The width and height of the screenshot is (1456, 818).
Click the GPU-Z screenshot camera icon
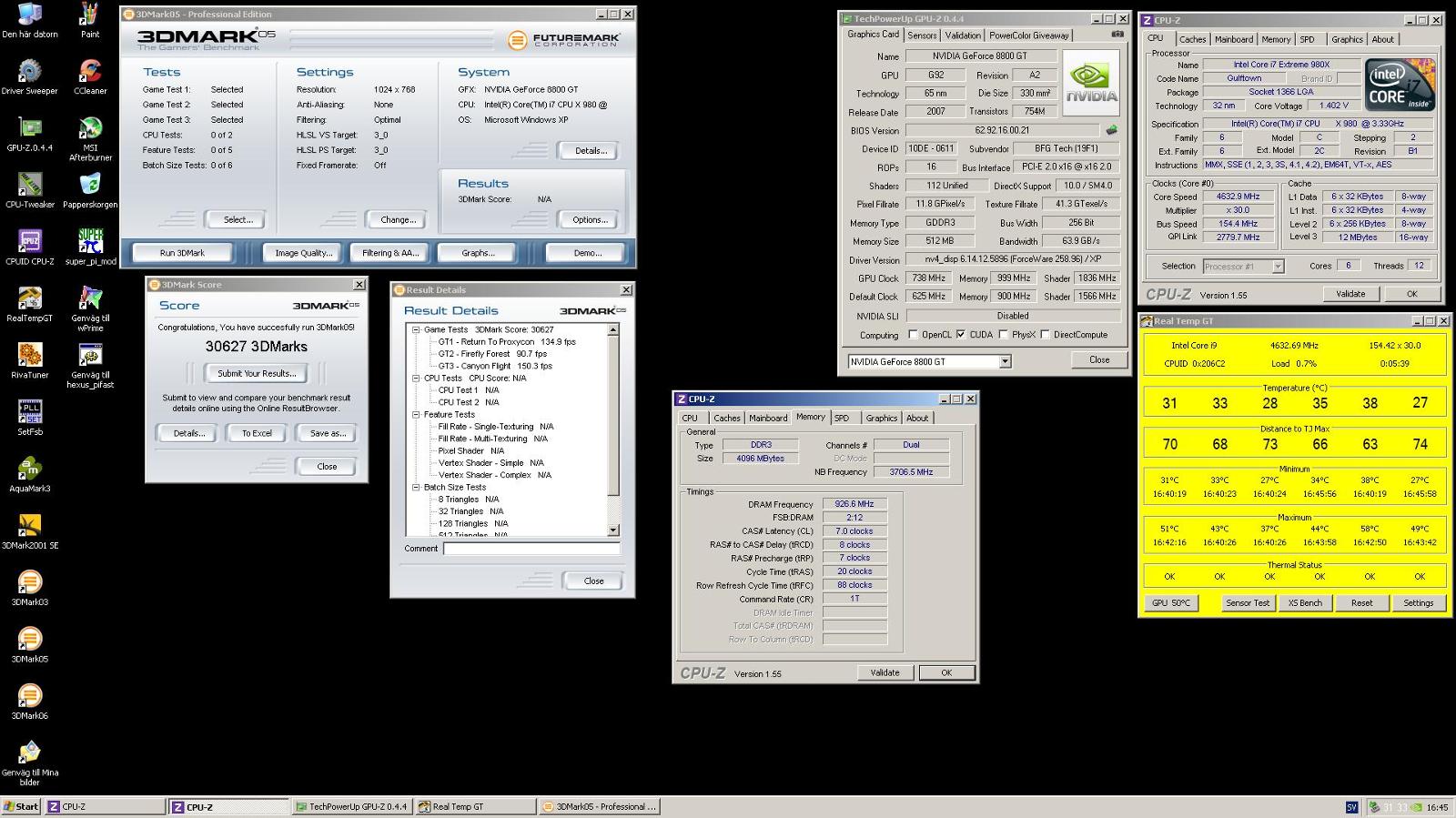click(x=1117, y=35)
